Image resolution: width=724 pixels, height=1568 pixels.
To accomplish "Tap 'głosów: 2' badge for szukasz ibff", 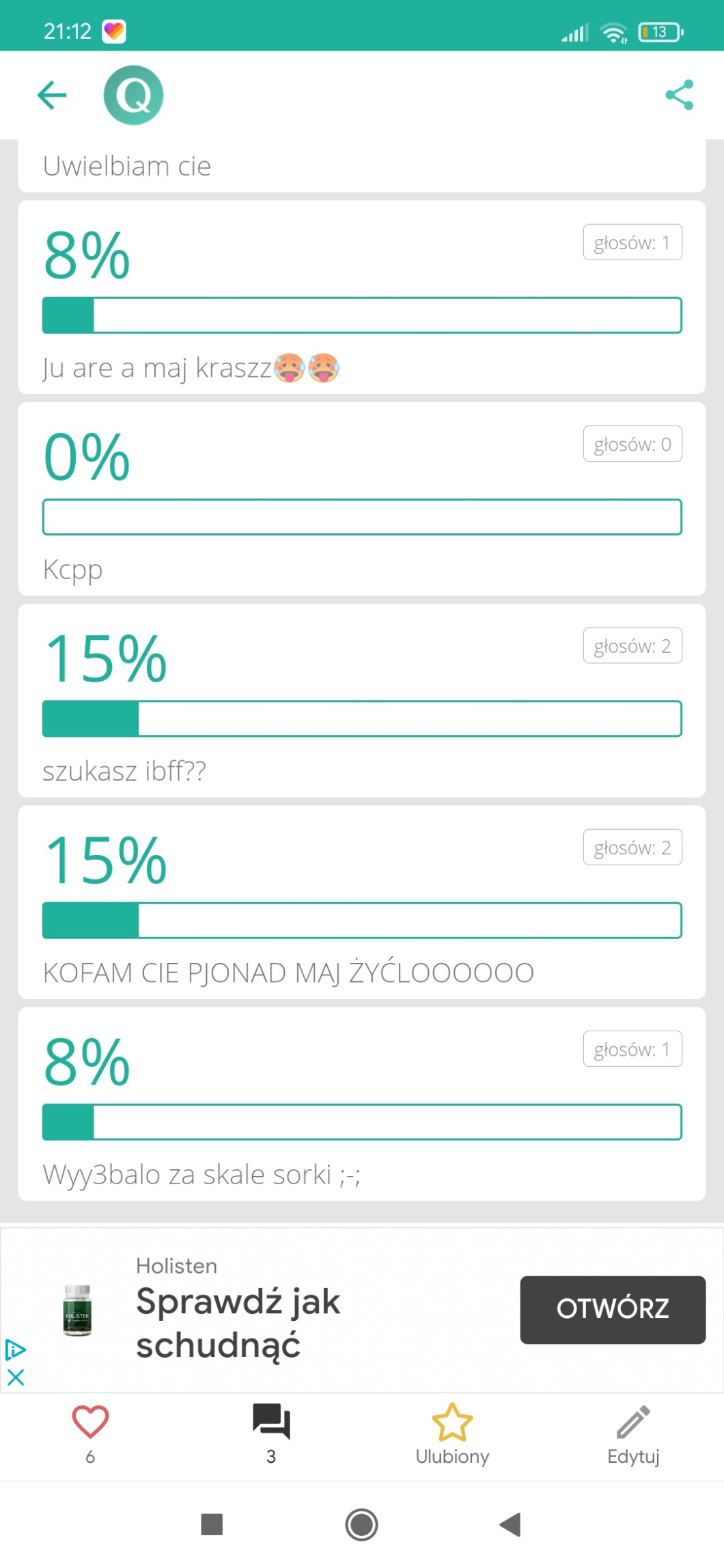I will coord(632,645).
